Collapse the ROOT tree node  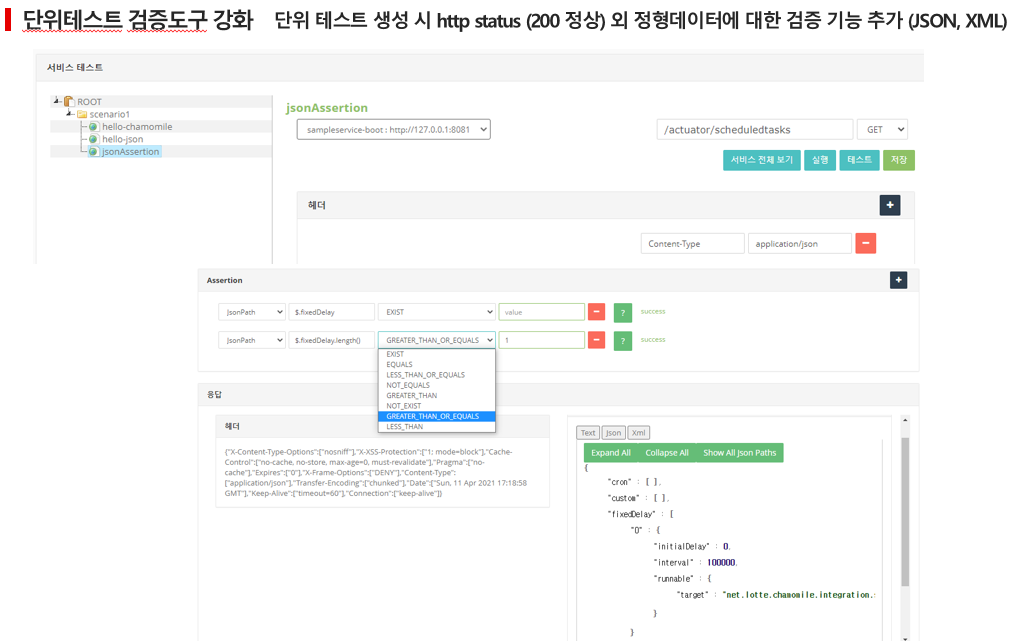click(x=57, y=100)
